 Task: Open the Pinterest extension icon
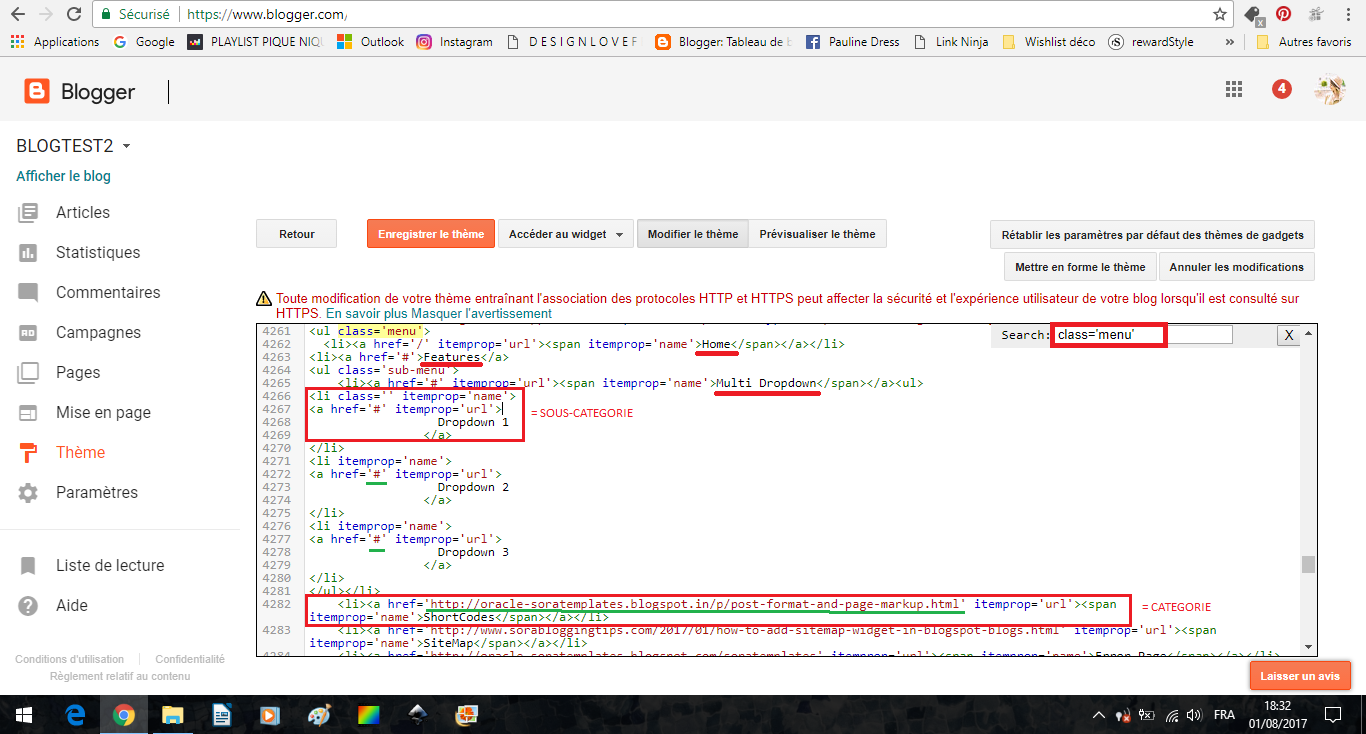[1283, 15]
